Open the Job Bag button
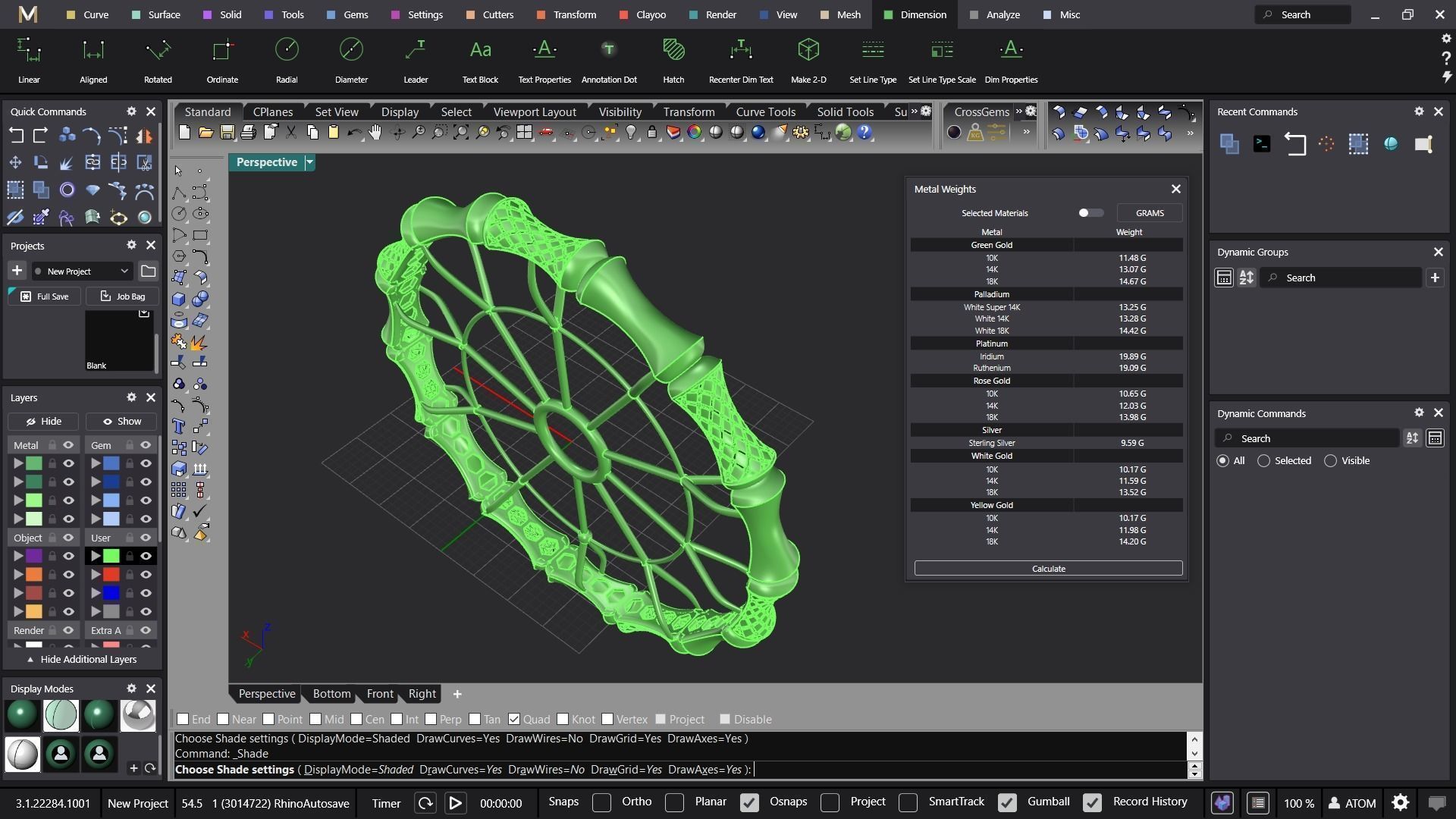Viewport: 1456px width, 819px height. tap(122, 297)
